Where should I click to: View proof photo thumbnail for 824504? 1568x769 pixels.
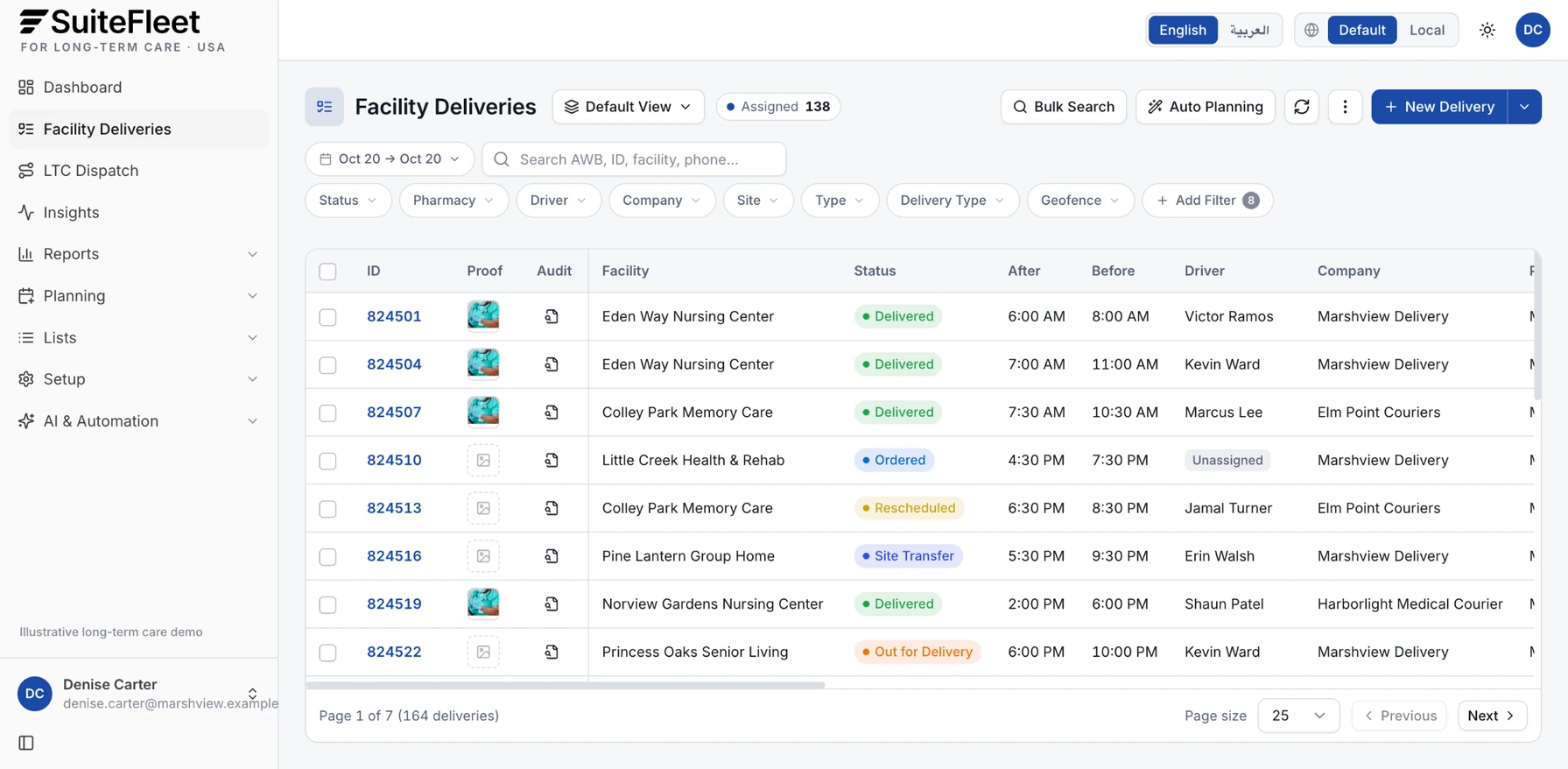[x=483, y=363]
